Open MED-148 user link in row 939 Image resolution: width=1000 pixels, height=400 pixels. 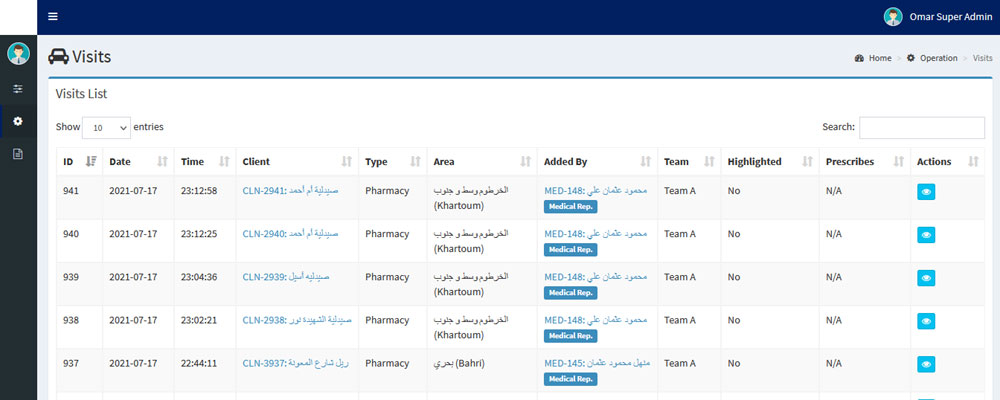click(596, 277)
